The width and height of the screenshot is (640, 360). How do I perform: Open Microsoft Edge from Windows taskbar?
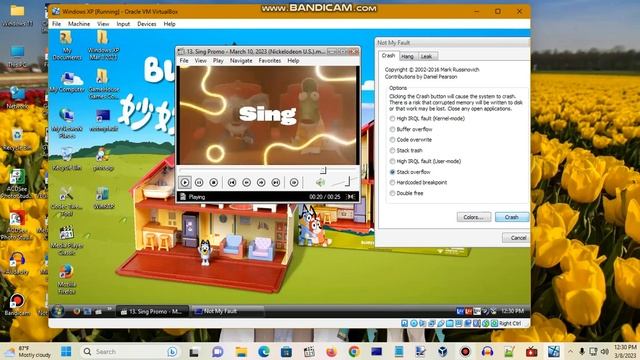[264, 351]
